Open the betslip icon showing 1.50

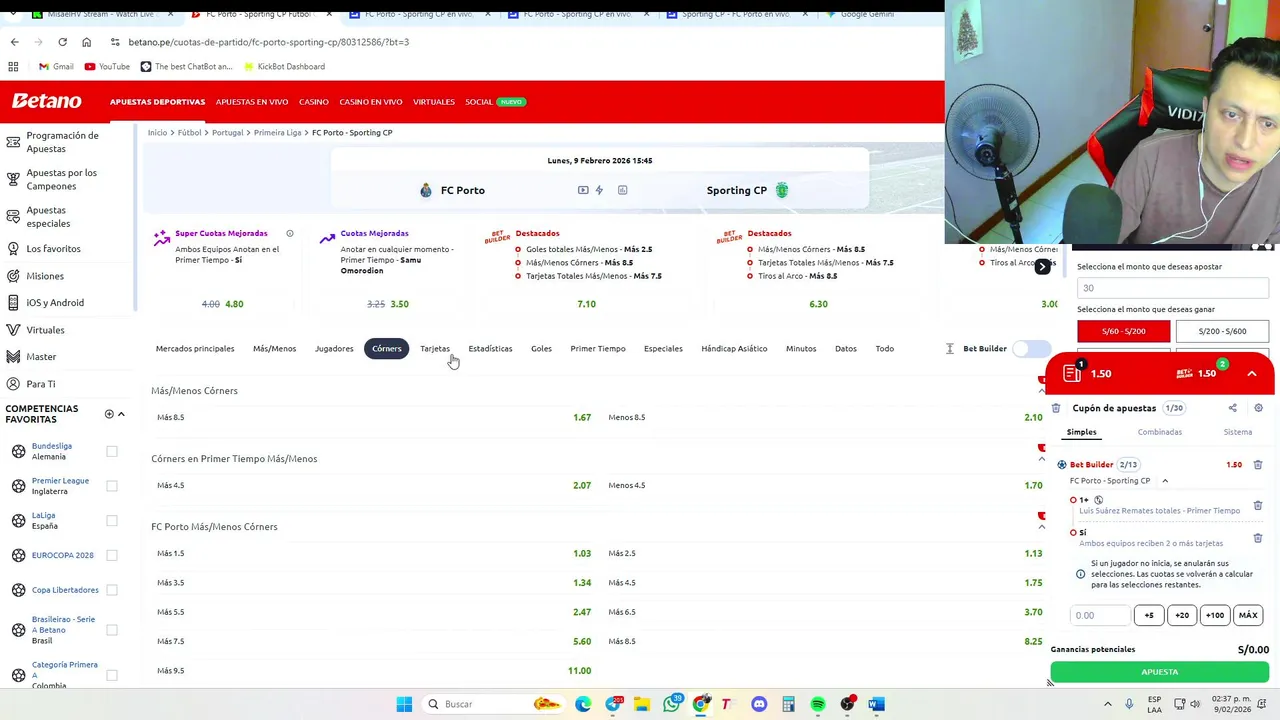coord(1073,373)
